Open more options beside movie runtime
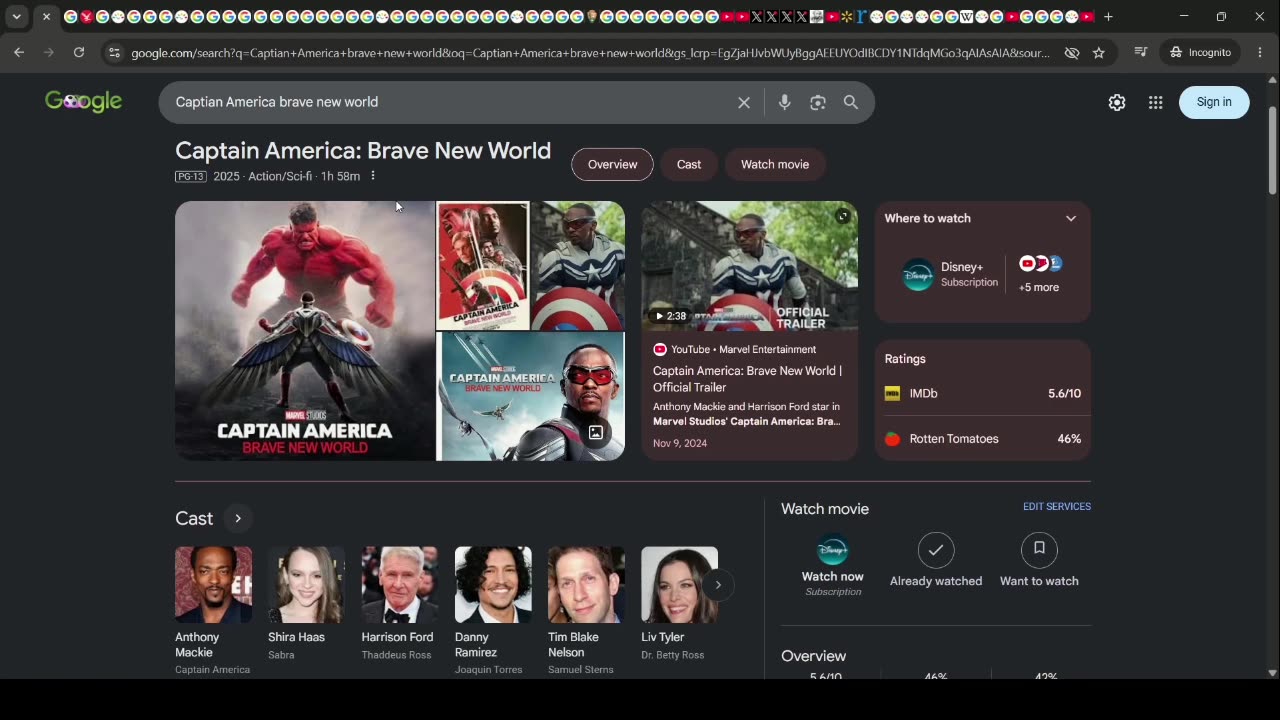 click(373, 176)
